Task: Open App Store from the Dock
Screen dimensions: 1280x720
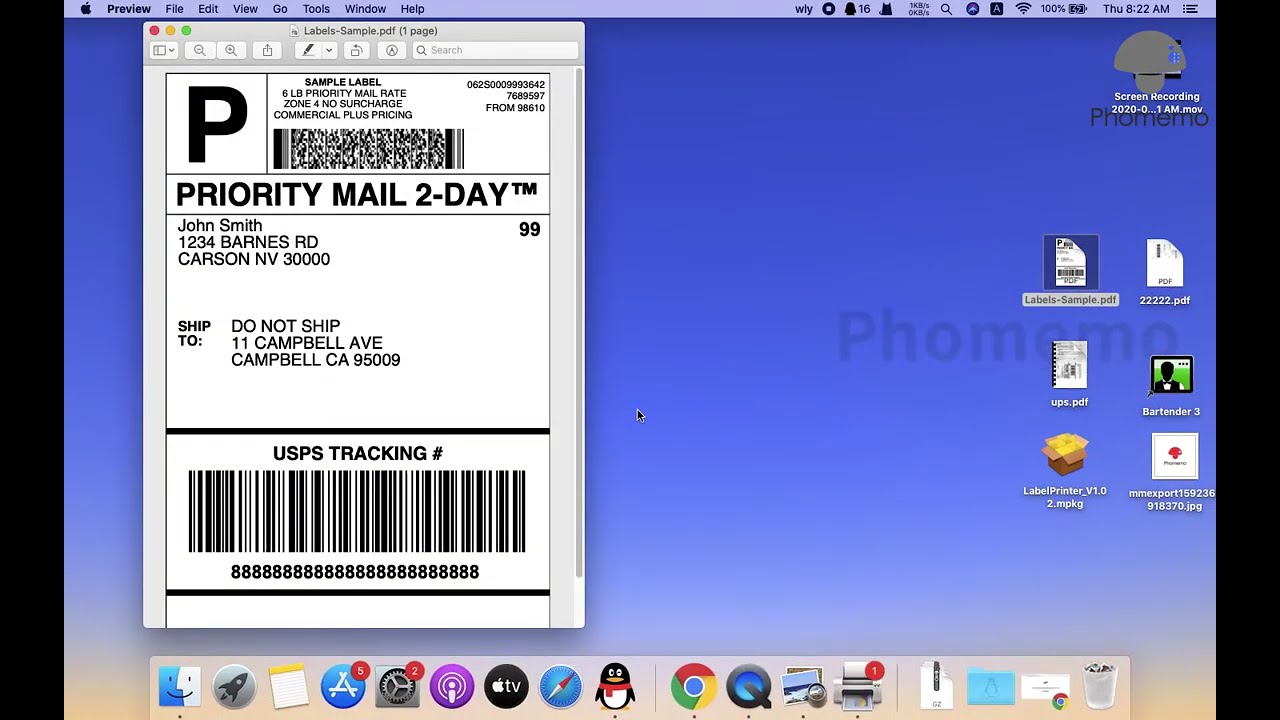Action: 342,687
